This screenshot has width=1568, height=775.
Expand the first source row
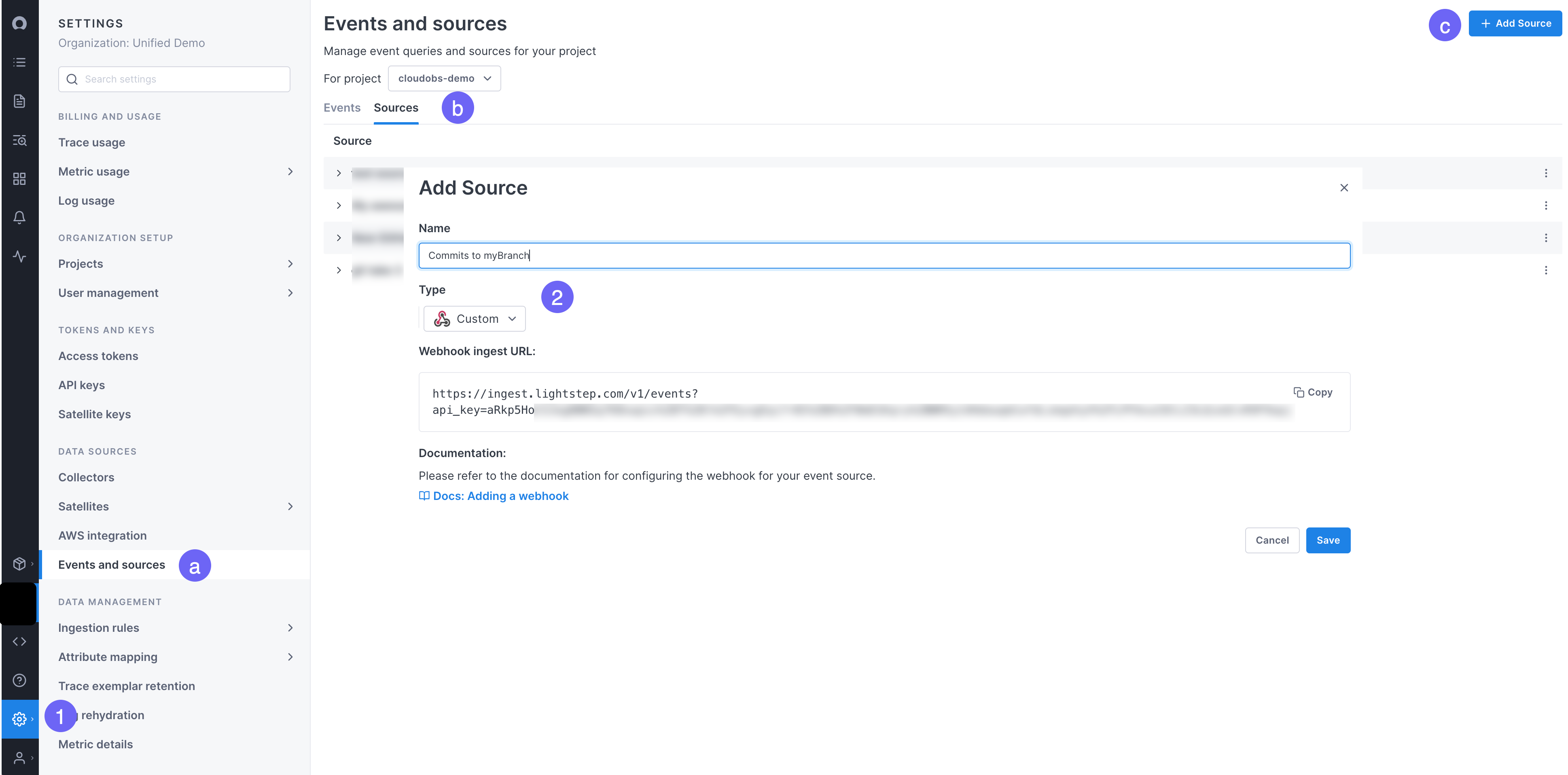(x=339, y=173)
